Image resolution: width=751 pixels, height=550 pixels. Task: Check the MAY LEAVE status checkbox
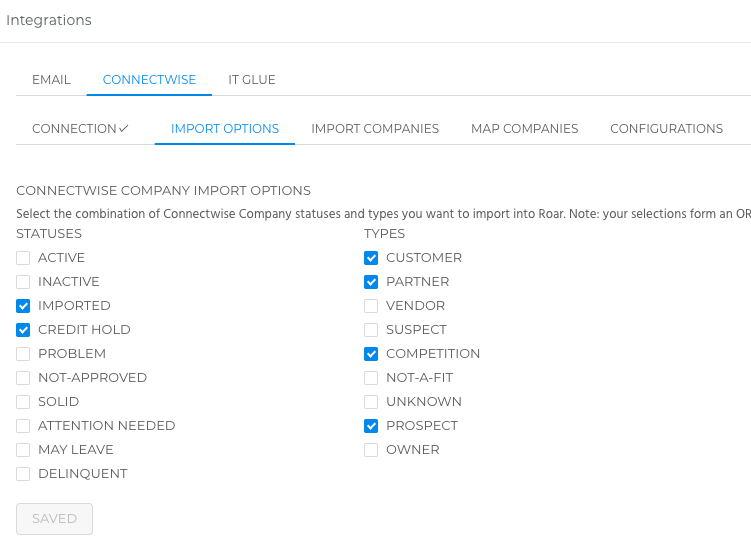point(23,449)
